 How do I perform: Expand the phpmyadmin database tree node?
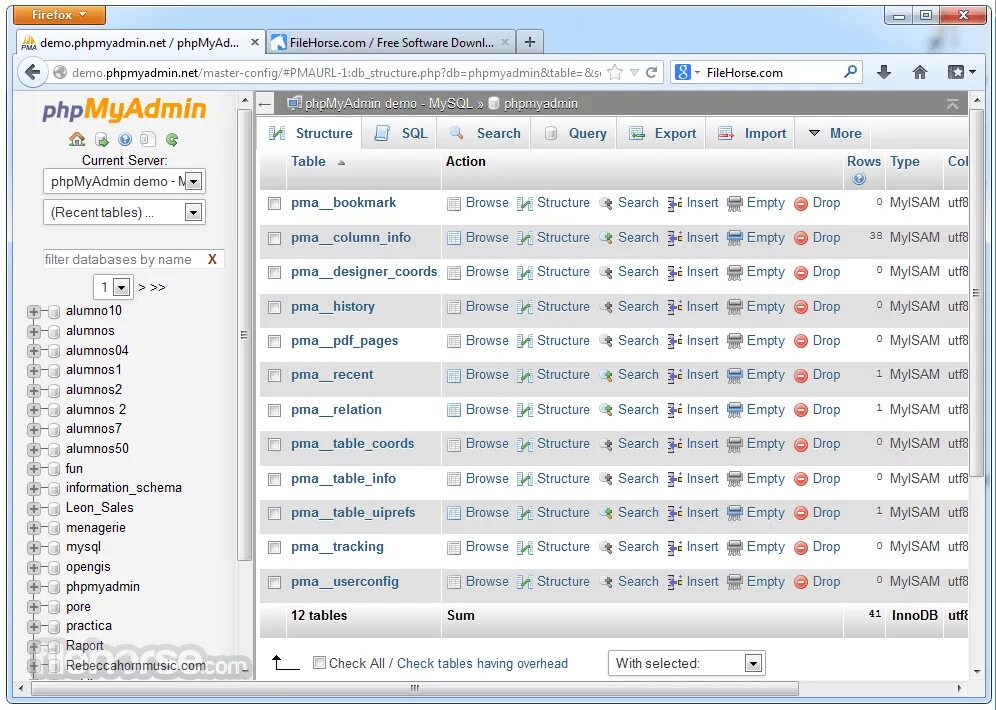[34, 587]
